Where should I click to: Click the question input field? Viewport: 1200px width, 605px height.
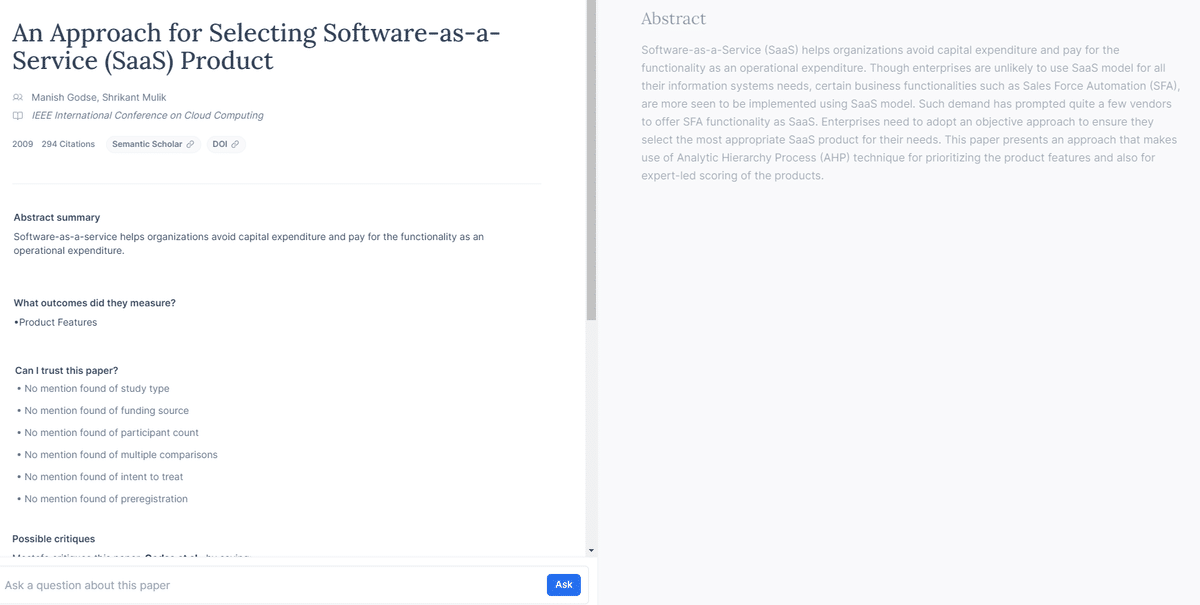[250, 585]
